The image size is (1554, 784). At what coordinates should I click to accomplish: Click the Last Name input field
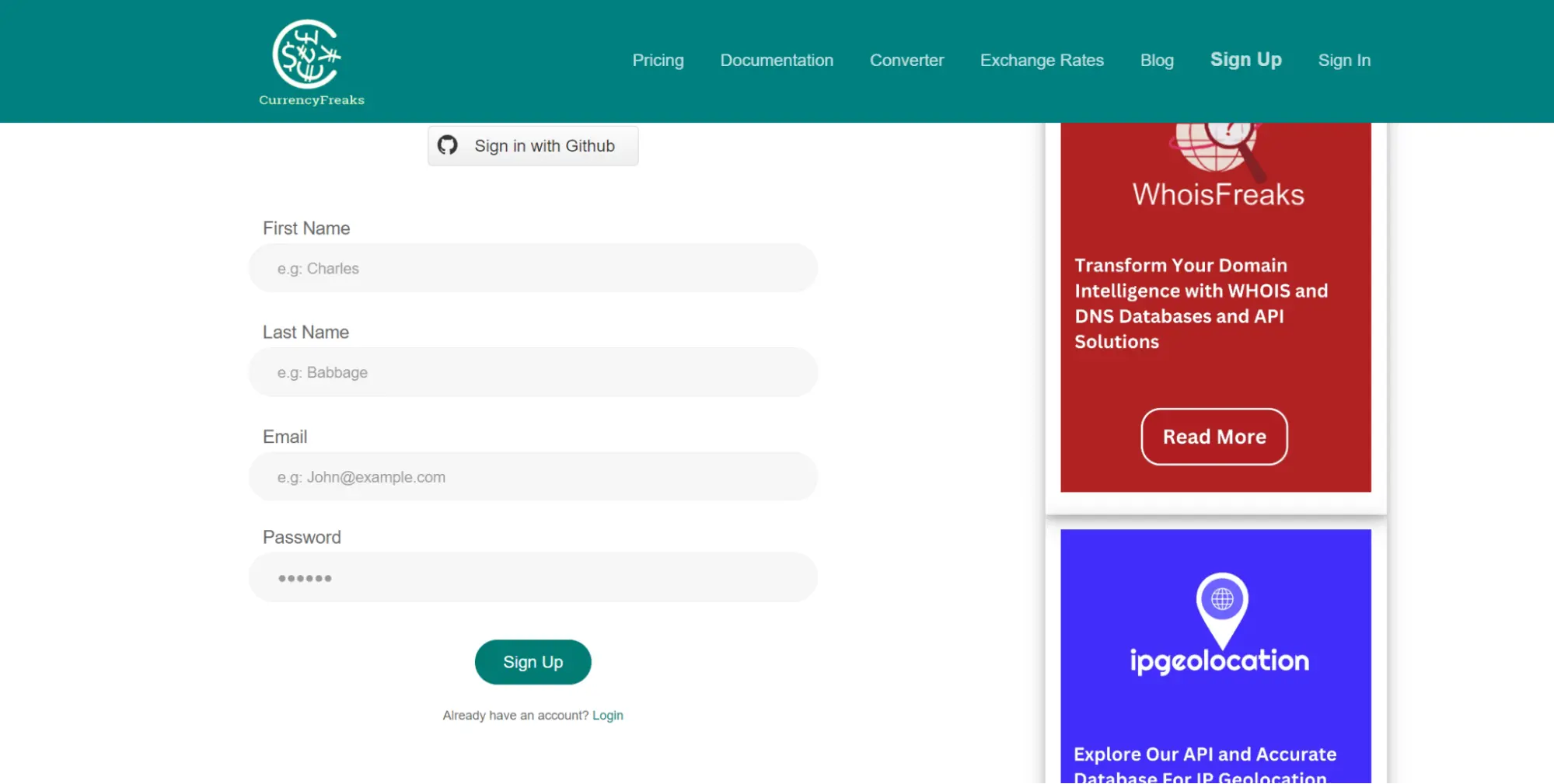(x=533, y=371)
